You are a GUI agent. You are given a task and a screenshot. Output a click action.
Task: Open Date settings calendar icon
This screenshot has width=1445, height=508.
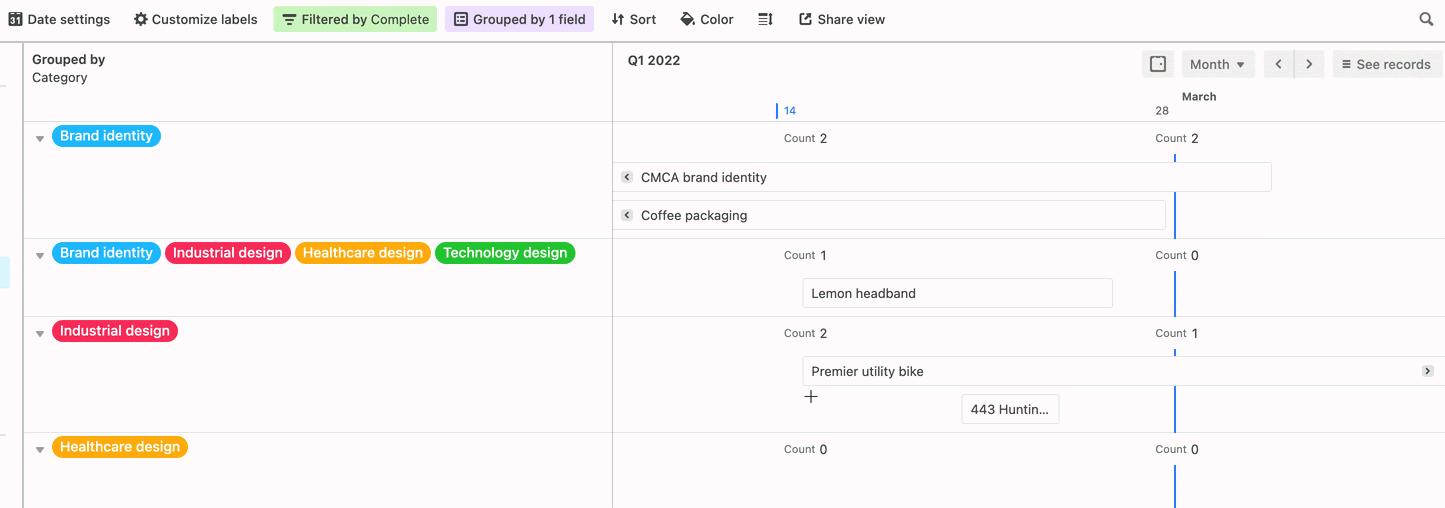[x=15, y=19]
